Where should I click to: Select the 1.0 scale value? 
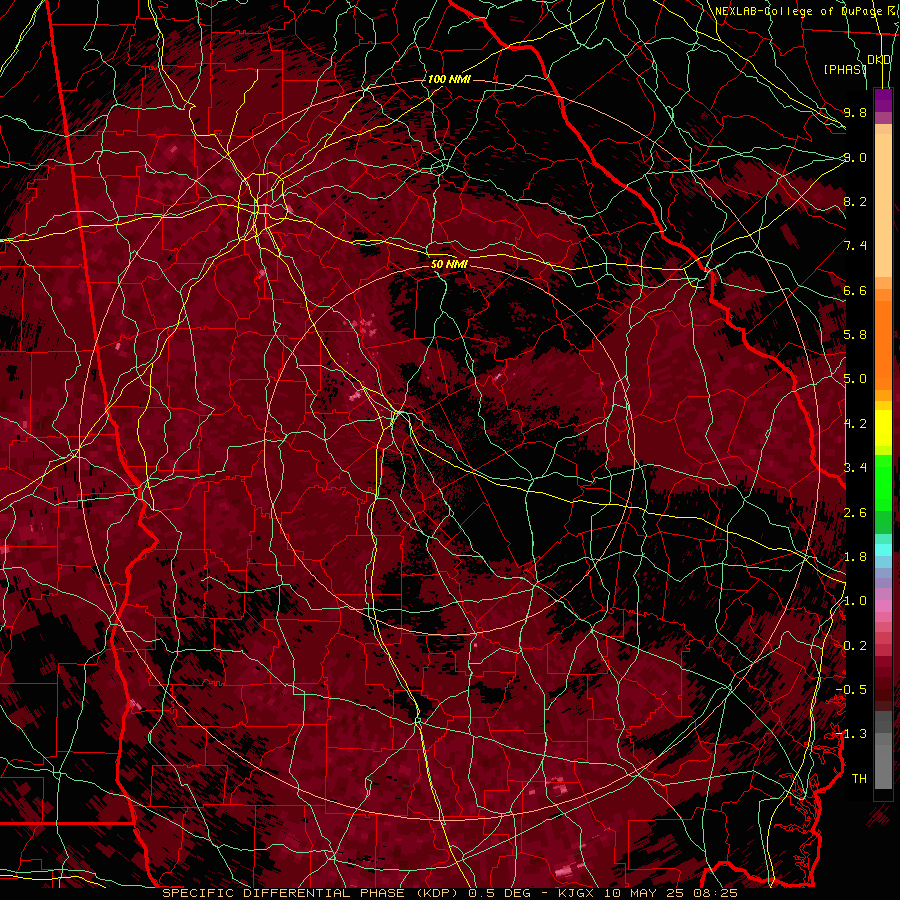point(855,601)
